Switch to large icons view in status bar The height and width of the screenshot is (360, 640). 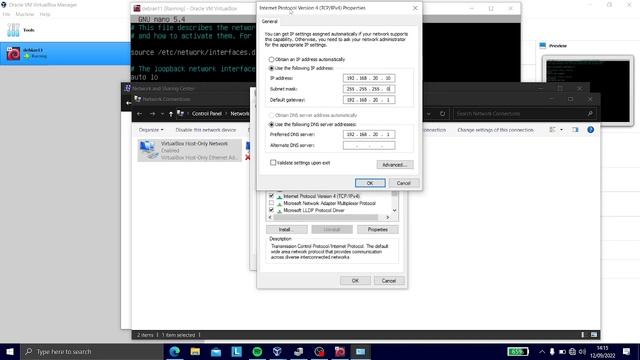point(593,335)
